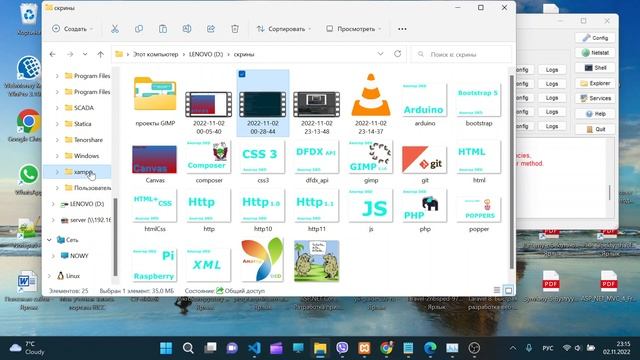Switch to large thumbnails view icon
Image resolution: width=640 pixels, height=360 pixels.
click(509, 290)
